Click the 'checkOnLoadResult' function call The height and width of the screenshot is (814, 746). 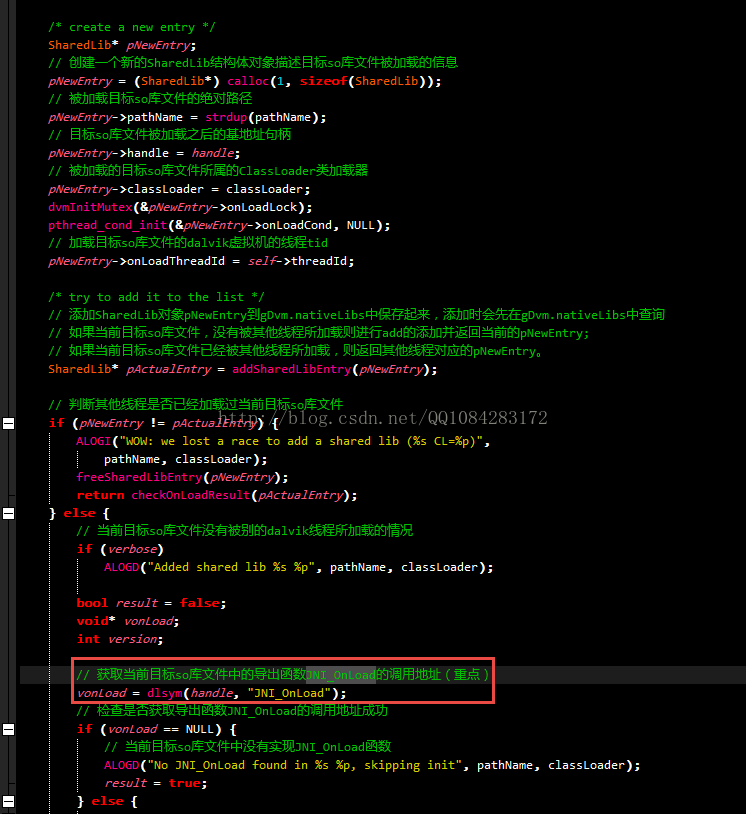pos(191,495)
